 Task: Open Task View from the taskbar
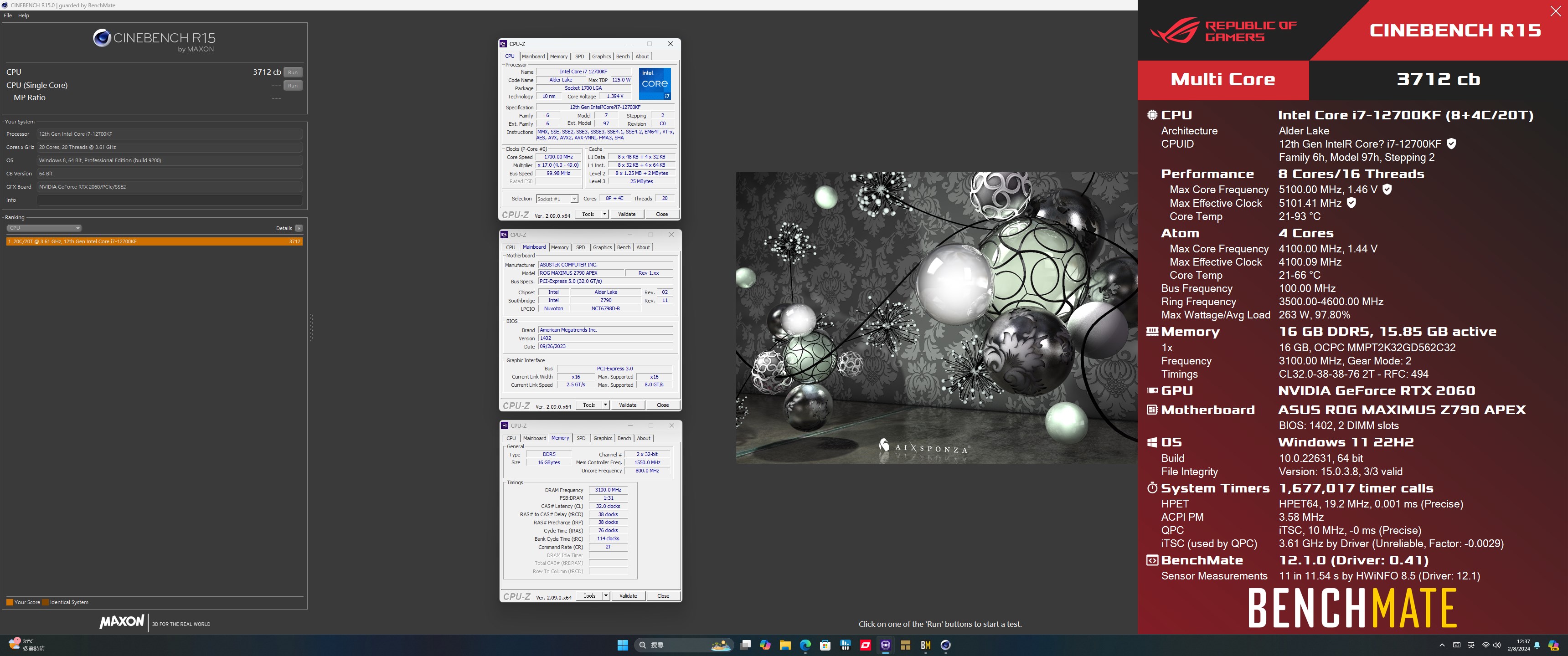coord(745,645)
